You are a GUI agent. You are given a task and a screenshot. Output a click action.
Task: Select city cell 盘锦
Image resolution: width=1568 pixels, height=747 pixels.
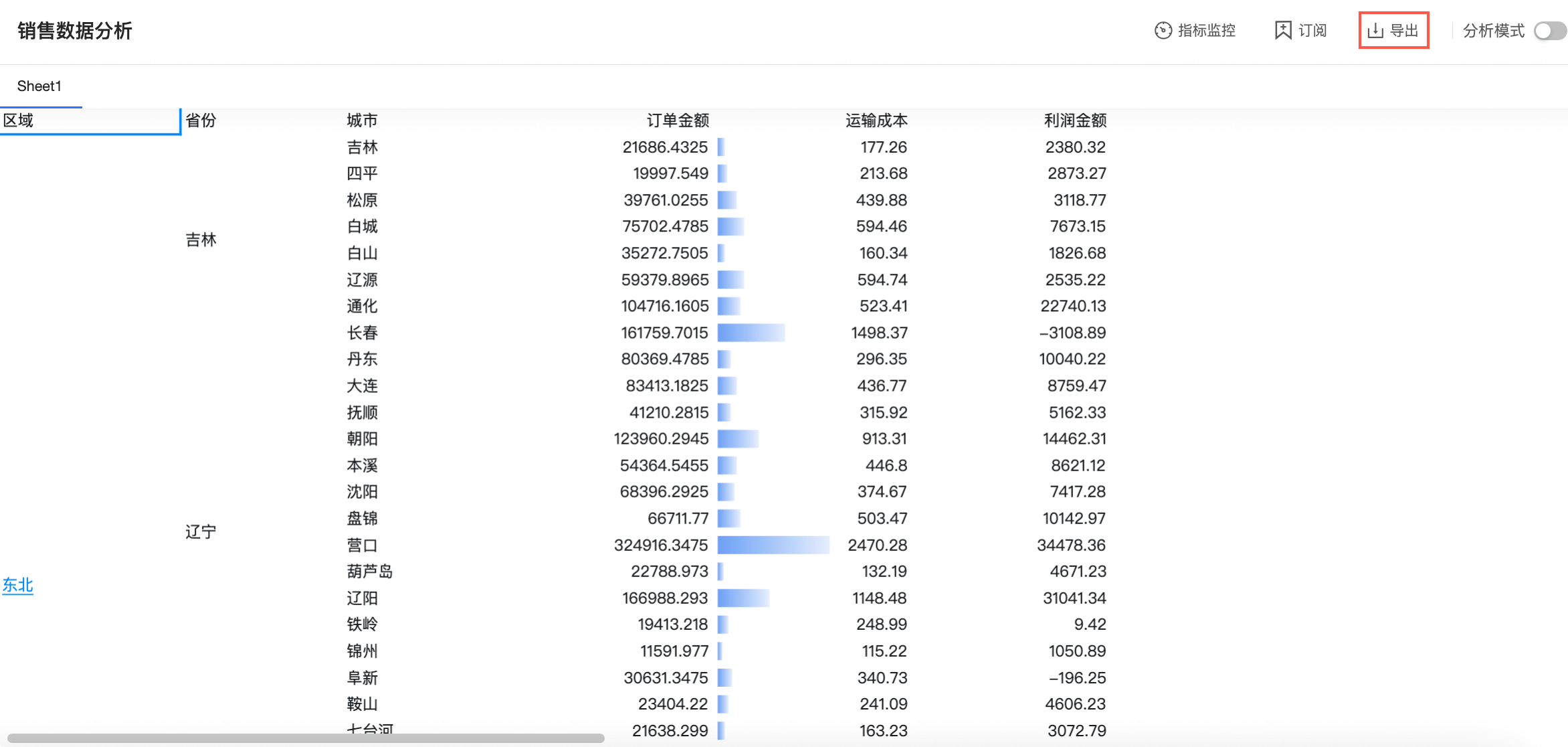[x=363, y=518]
